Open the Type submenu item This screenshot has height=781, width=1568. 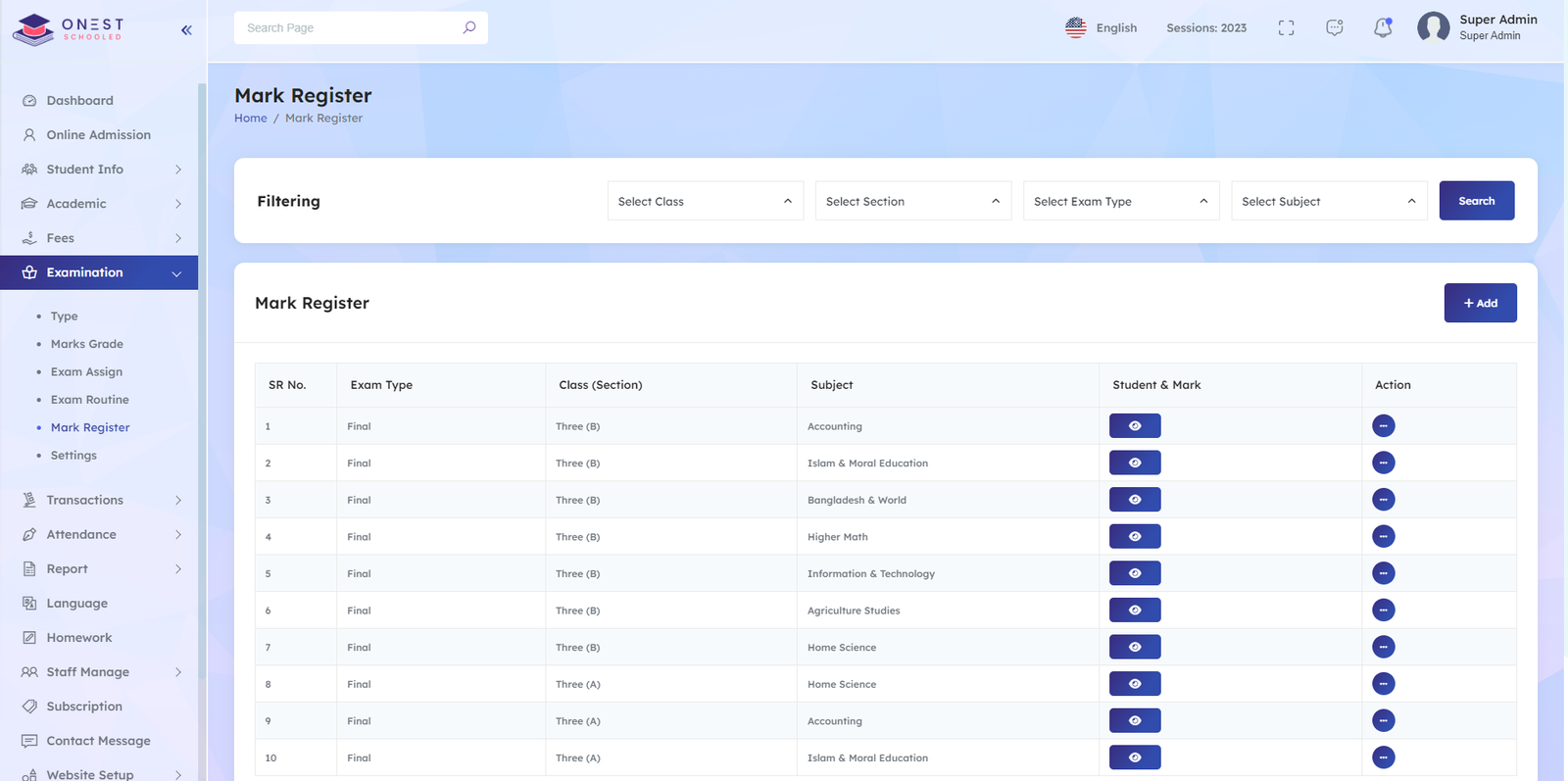(64, 317)
